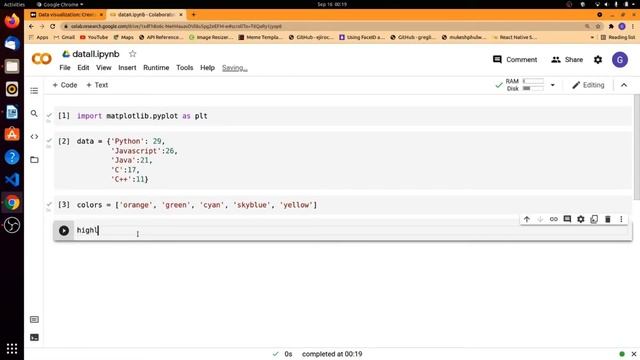Open the Reading list
This screenshot has height=360, width=640.
[x=618, y=37]
